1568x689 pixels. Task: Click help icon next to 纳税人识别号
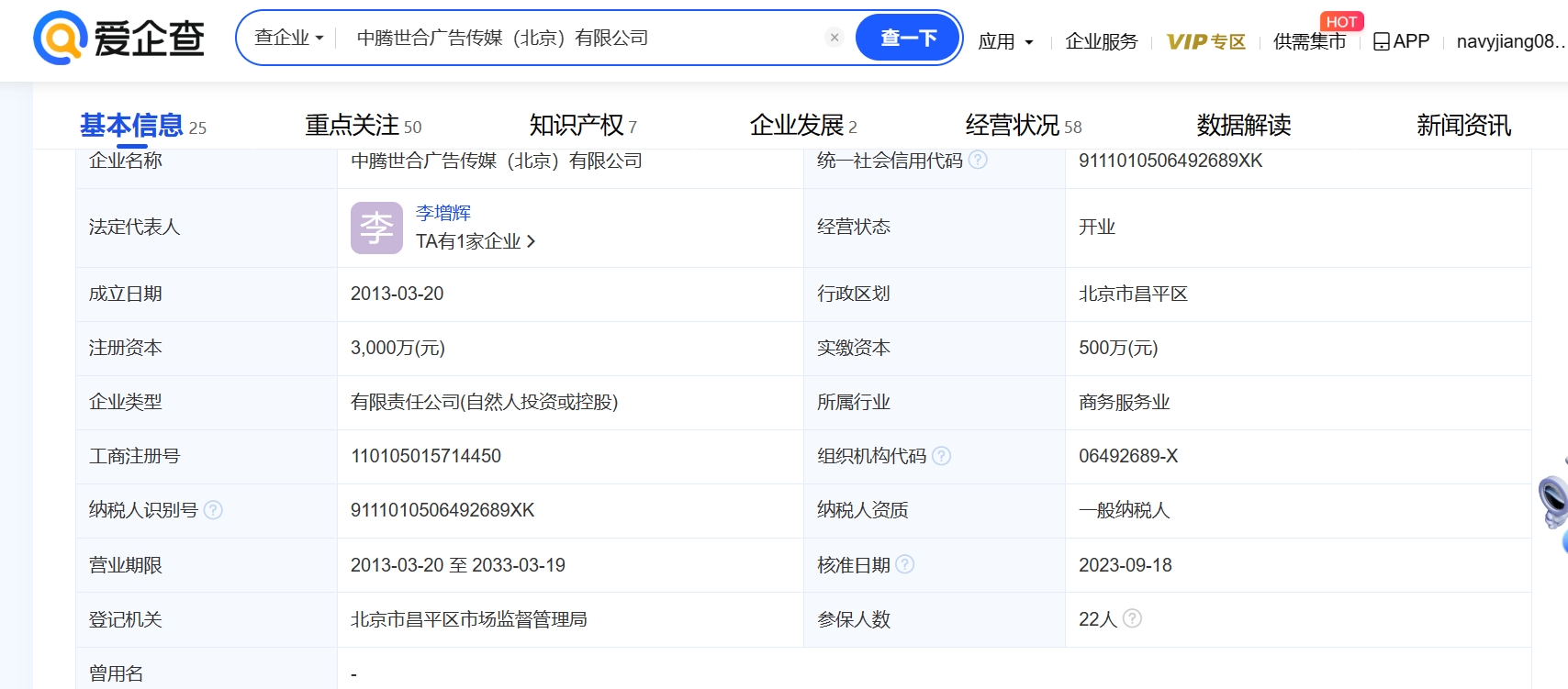[x=213, y=510]
